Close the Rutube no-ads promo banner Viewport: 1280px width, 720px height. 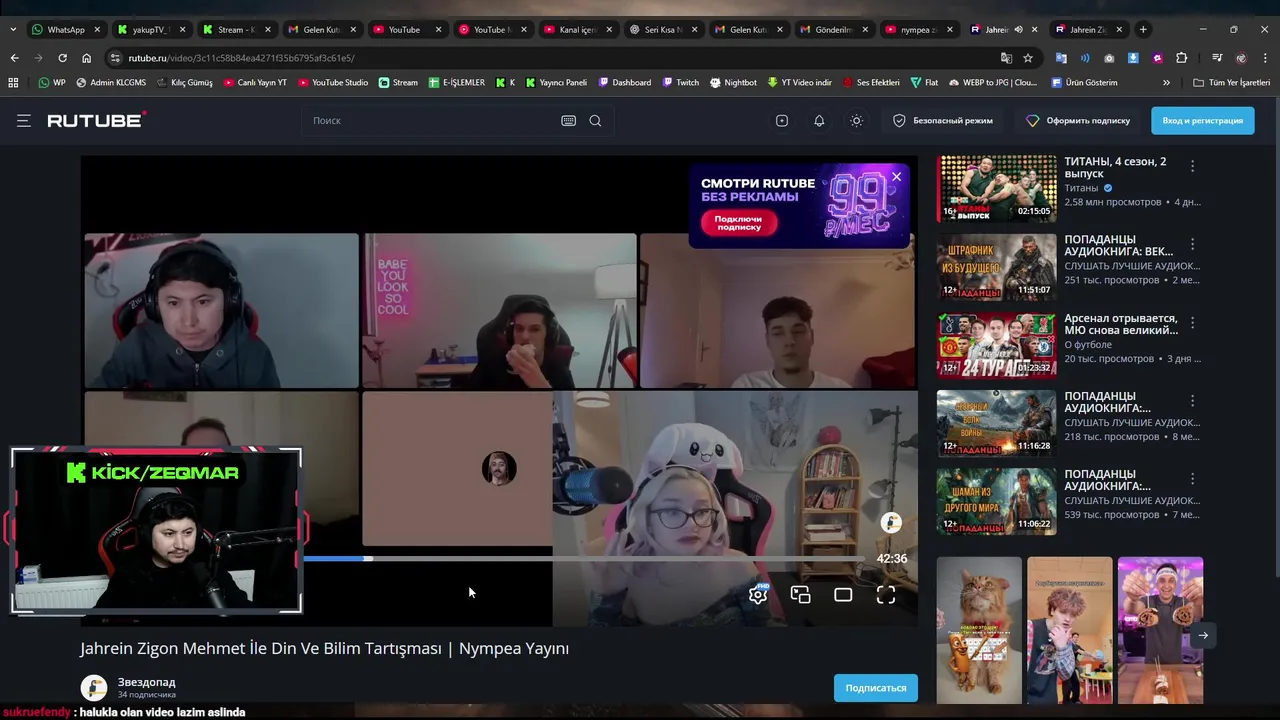pos(896,177)
